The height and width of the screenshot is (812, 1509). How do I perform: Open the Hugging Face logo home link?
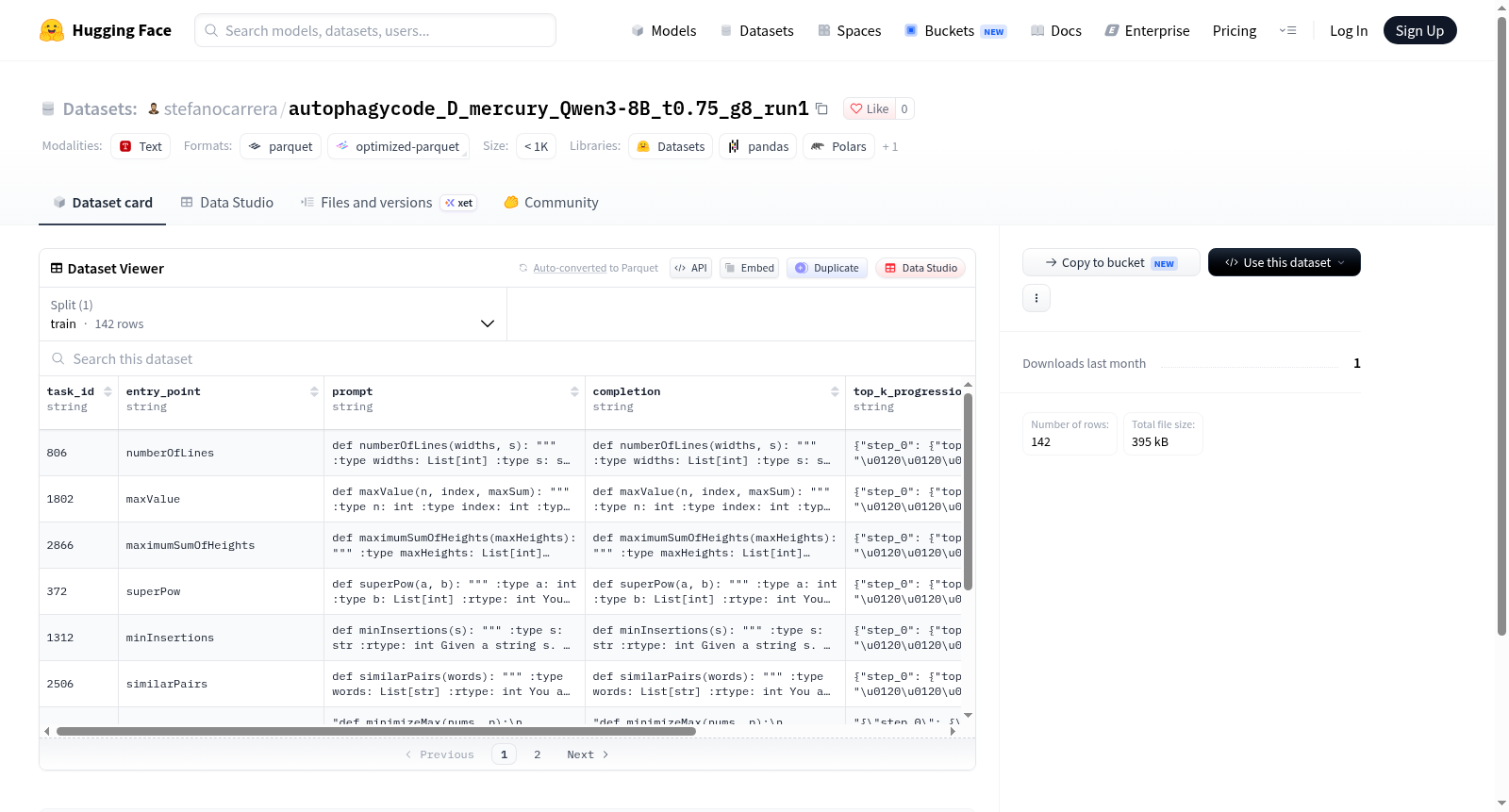click(106, 30)
